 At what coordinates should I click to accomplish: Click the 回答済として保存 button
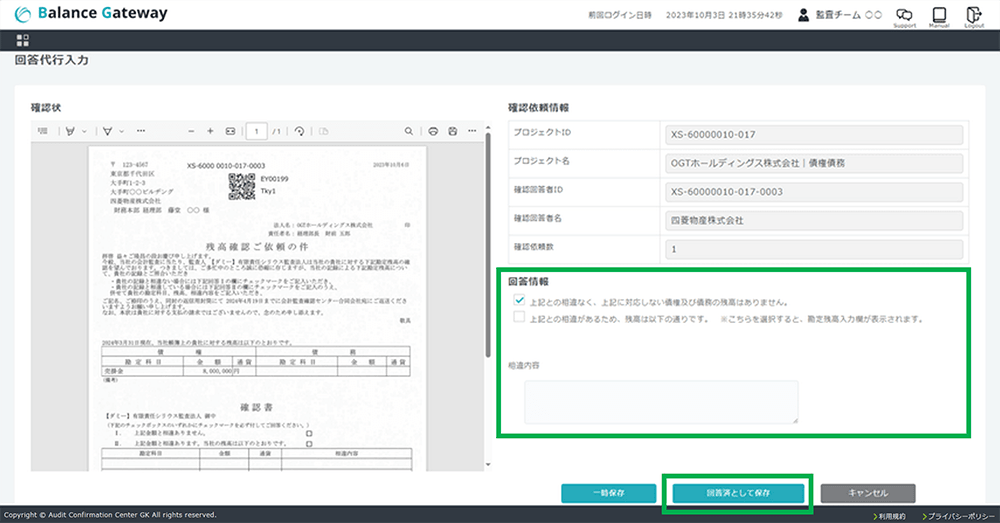738,493
